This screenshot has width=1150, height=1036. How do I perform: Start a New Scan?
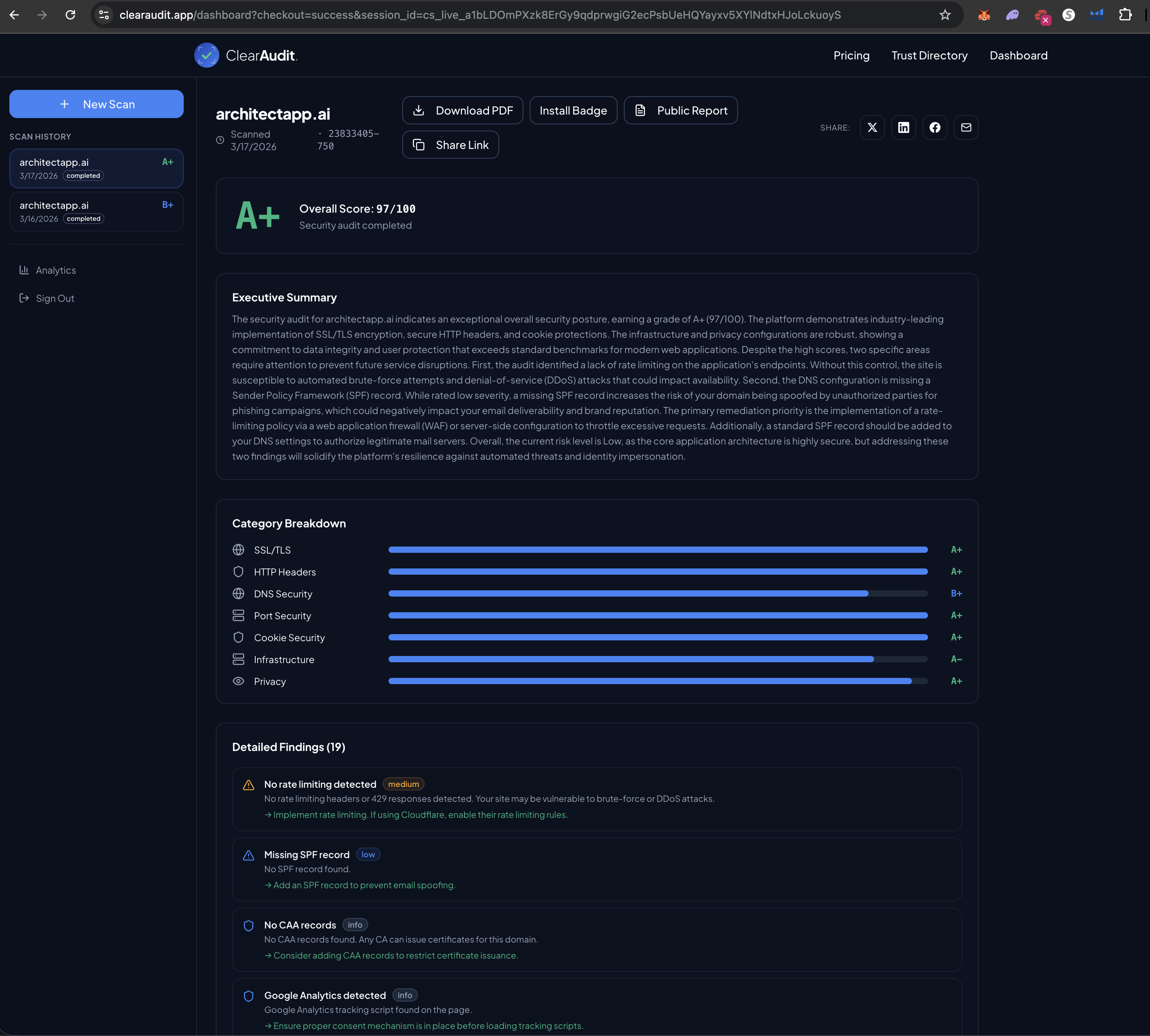pos(96,104)
